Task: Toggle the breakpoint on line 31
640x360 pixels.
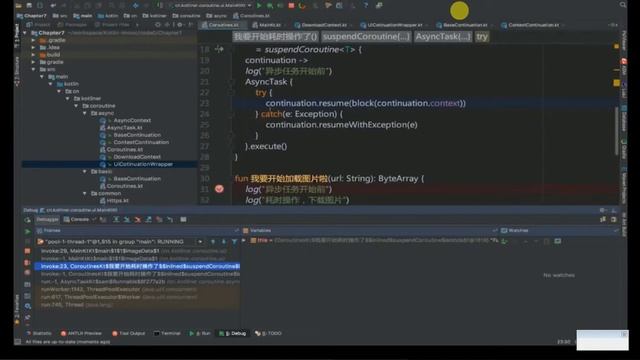Action: pos(219,189)
